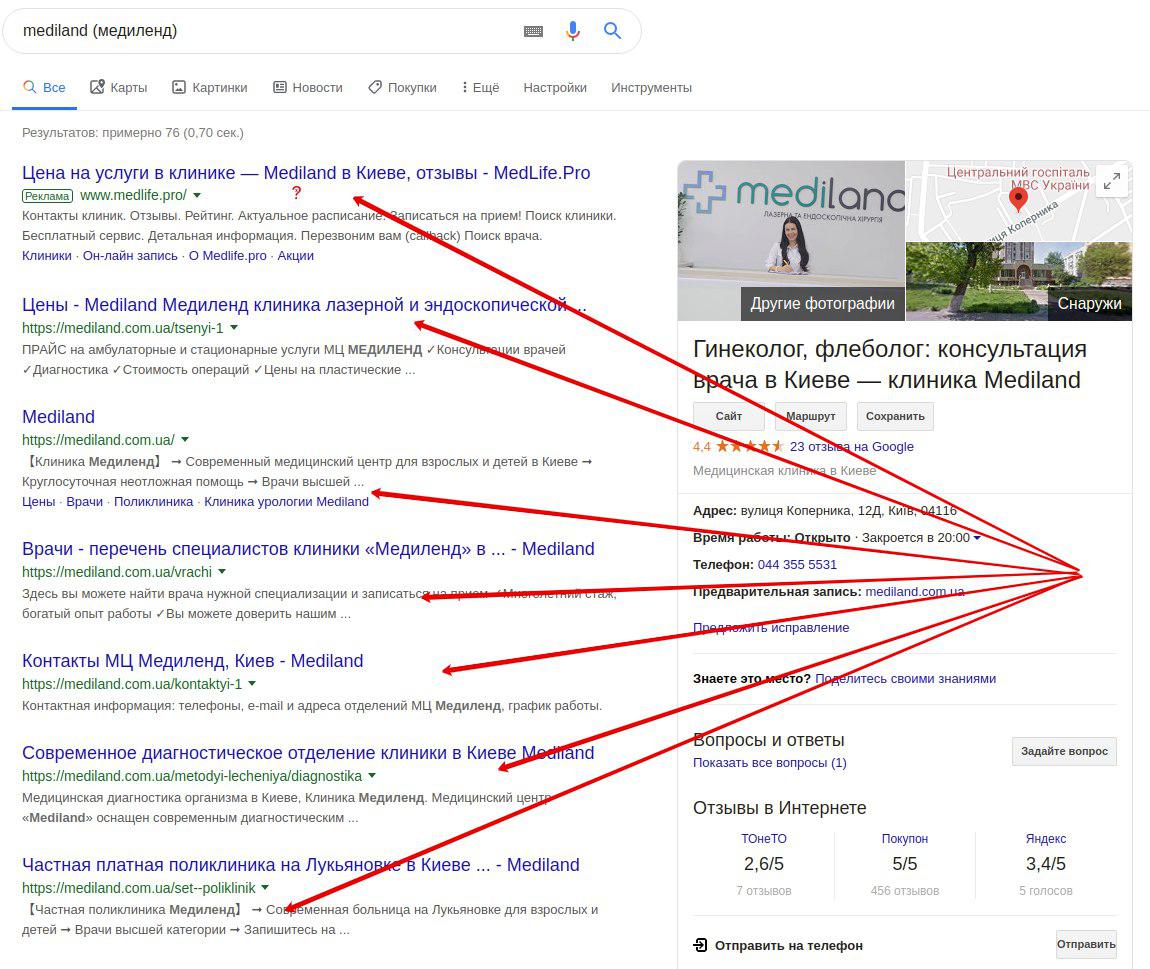
Task: Click Предложить исправление link
Action: [771, 628]
